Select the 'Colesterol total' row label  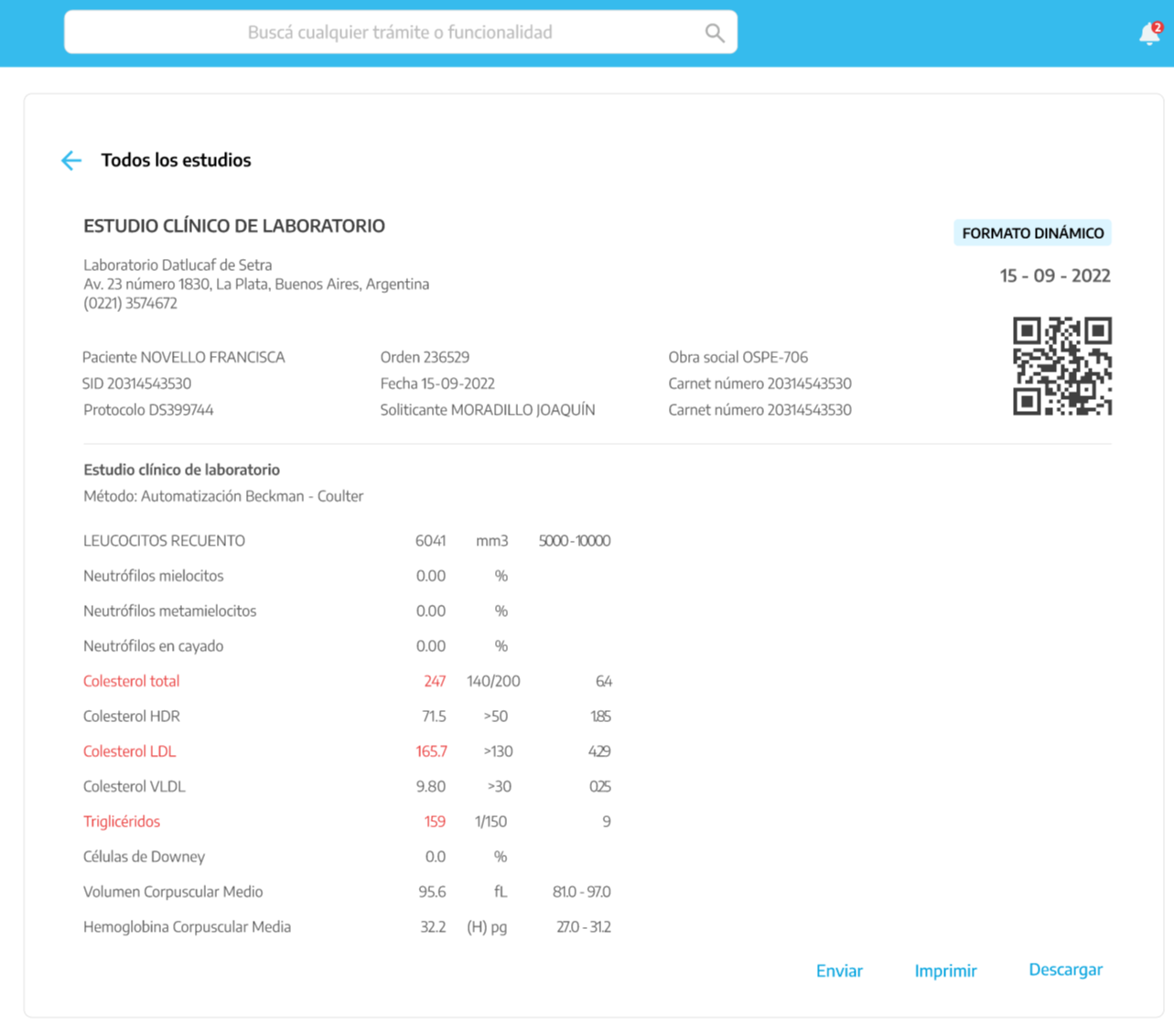[131, 681]
